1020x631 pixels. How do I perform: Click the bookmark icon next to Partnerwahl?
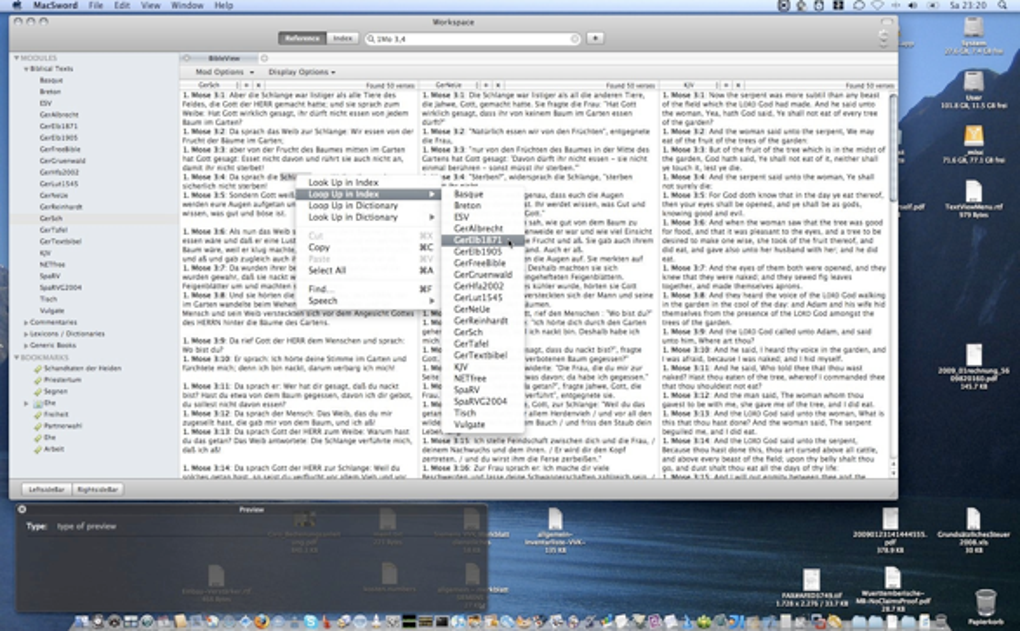click(38, 426)
